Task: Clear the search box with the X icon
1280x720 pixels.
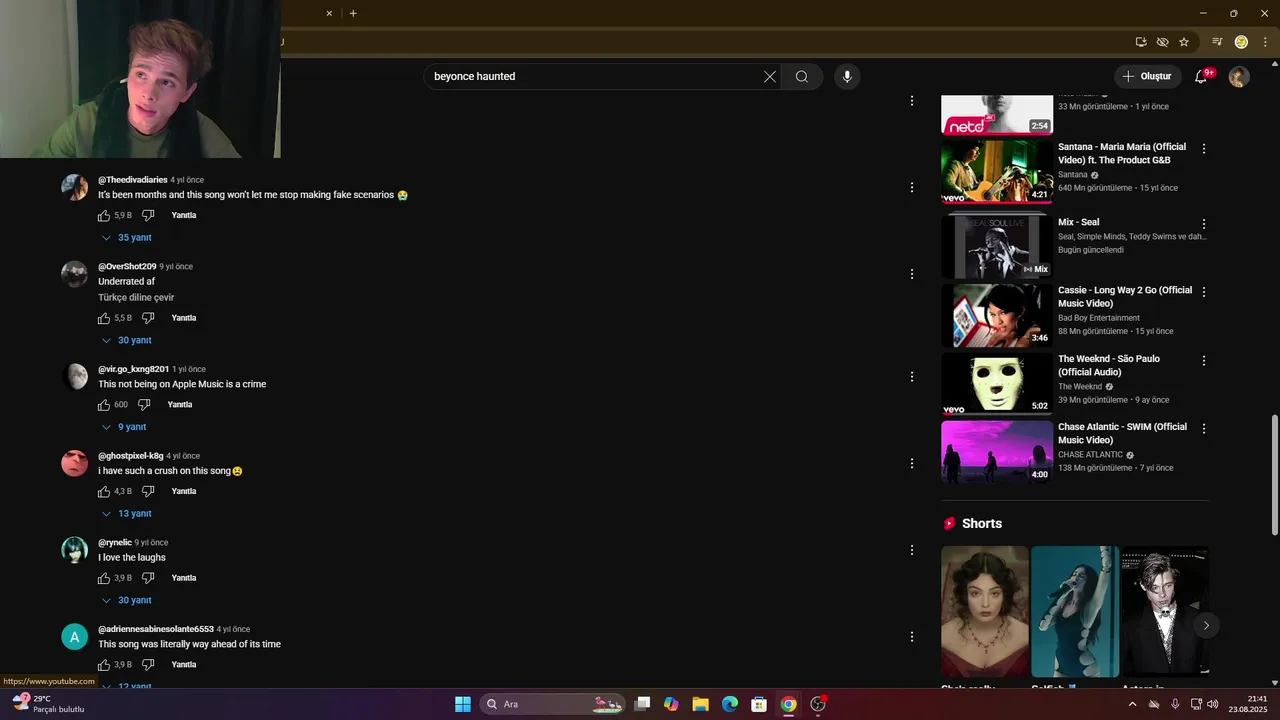Action: pyautogui.click(x=770, y=77)
